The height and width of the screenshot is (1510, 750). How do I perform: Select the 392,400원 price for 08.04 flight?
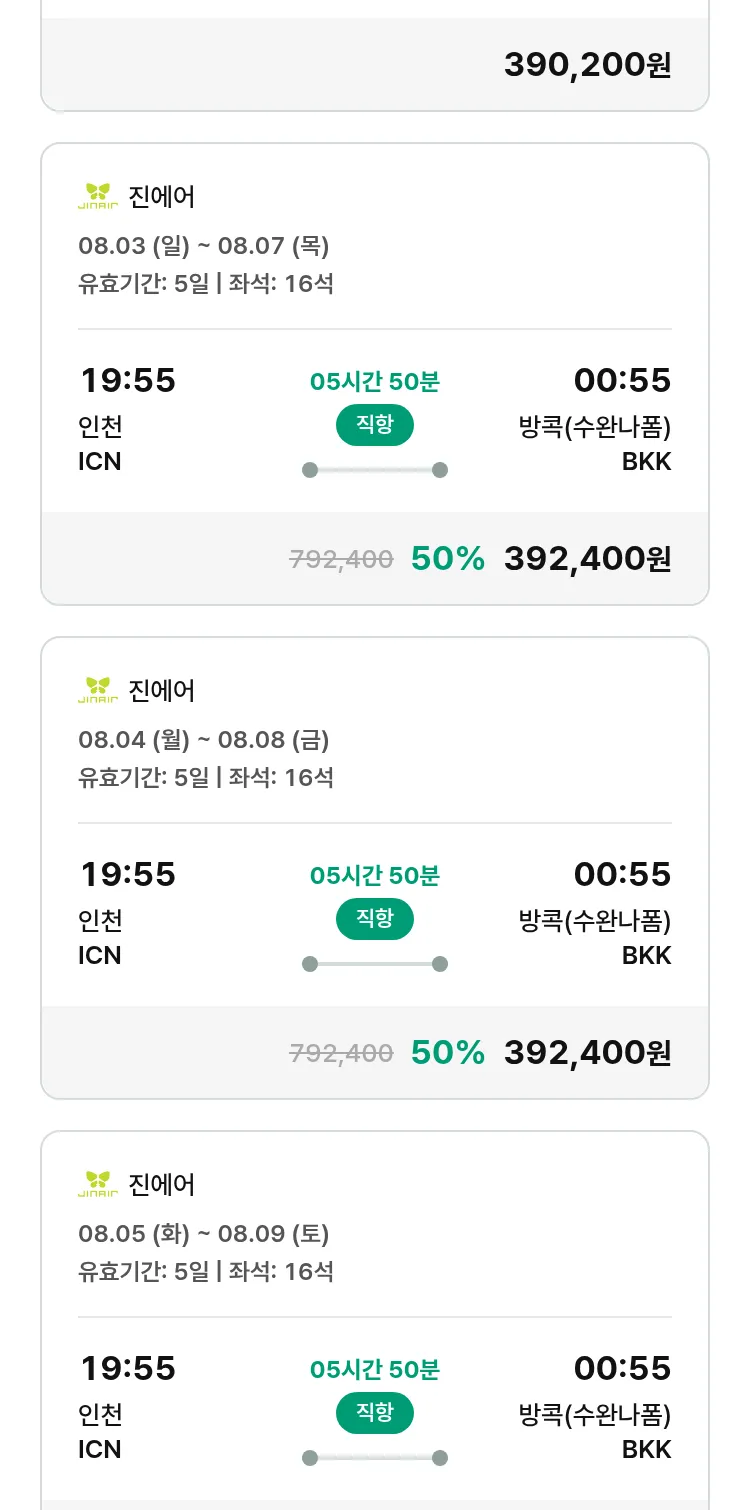click(587, 1053)
